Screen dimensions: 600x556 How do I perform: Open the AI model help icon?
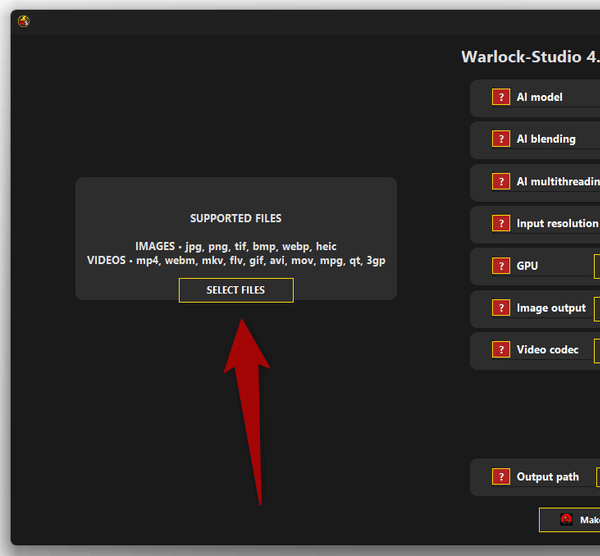pos(501,97)
